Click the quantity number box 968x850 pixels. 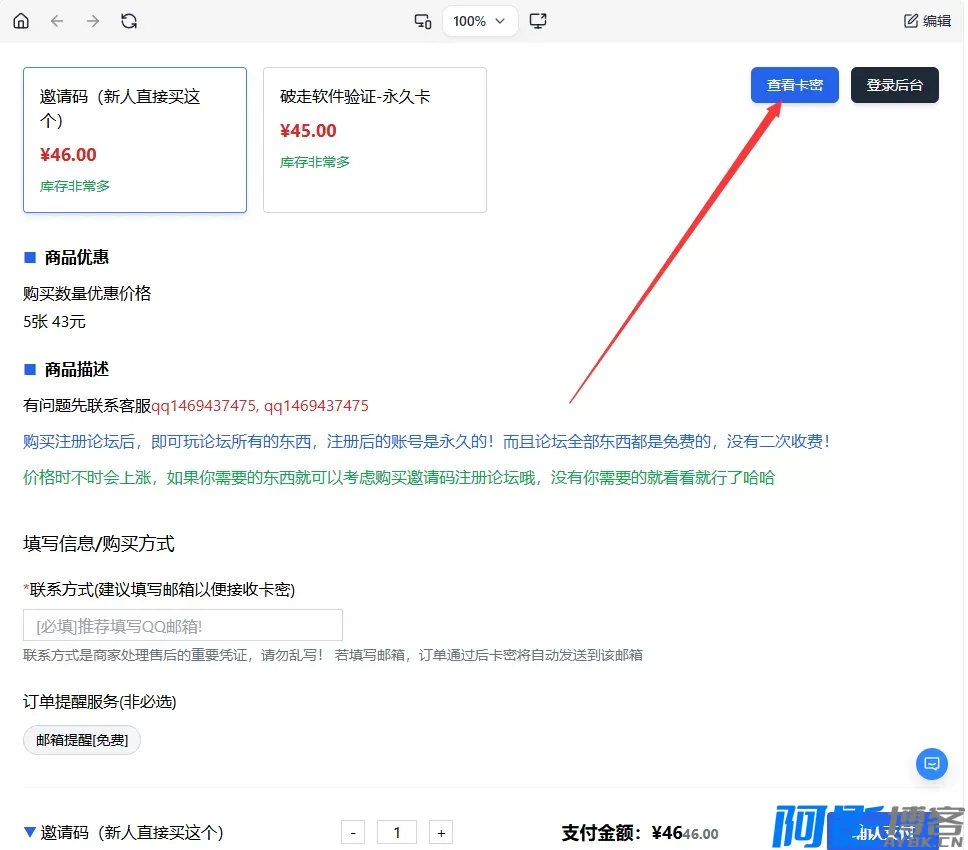pyautogui.click(x=397, y=832)
